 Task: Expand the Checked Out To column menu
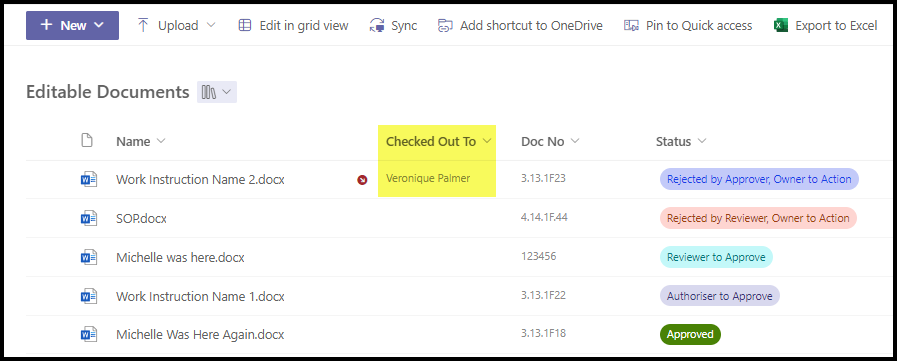pyautogui.click(x=487, y=141)
